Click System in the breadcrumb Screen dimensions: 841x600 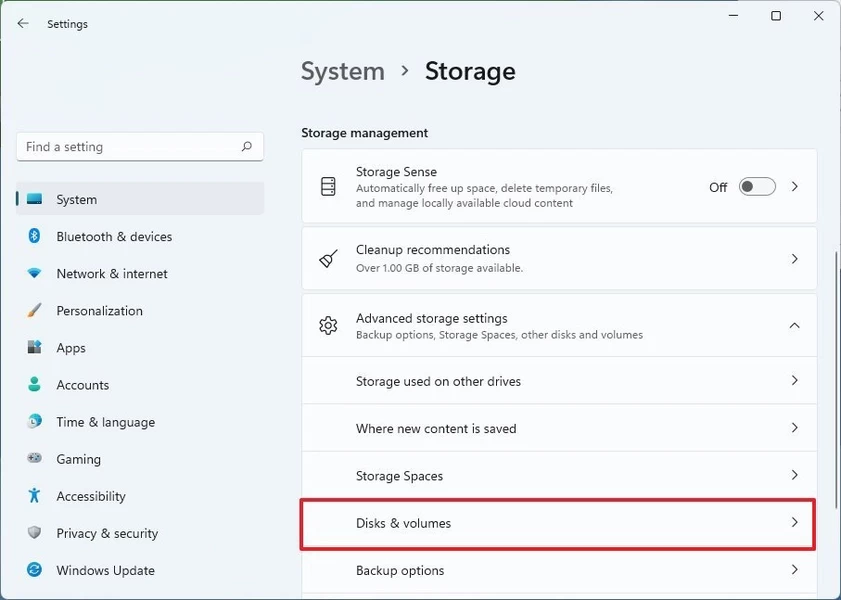(343, 72)
